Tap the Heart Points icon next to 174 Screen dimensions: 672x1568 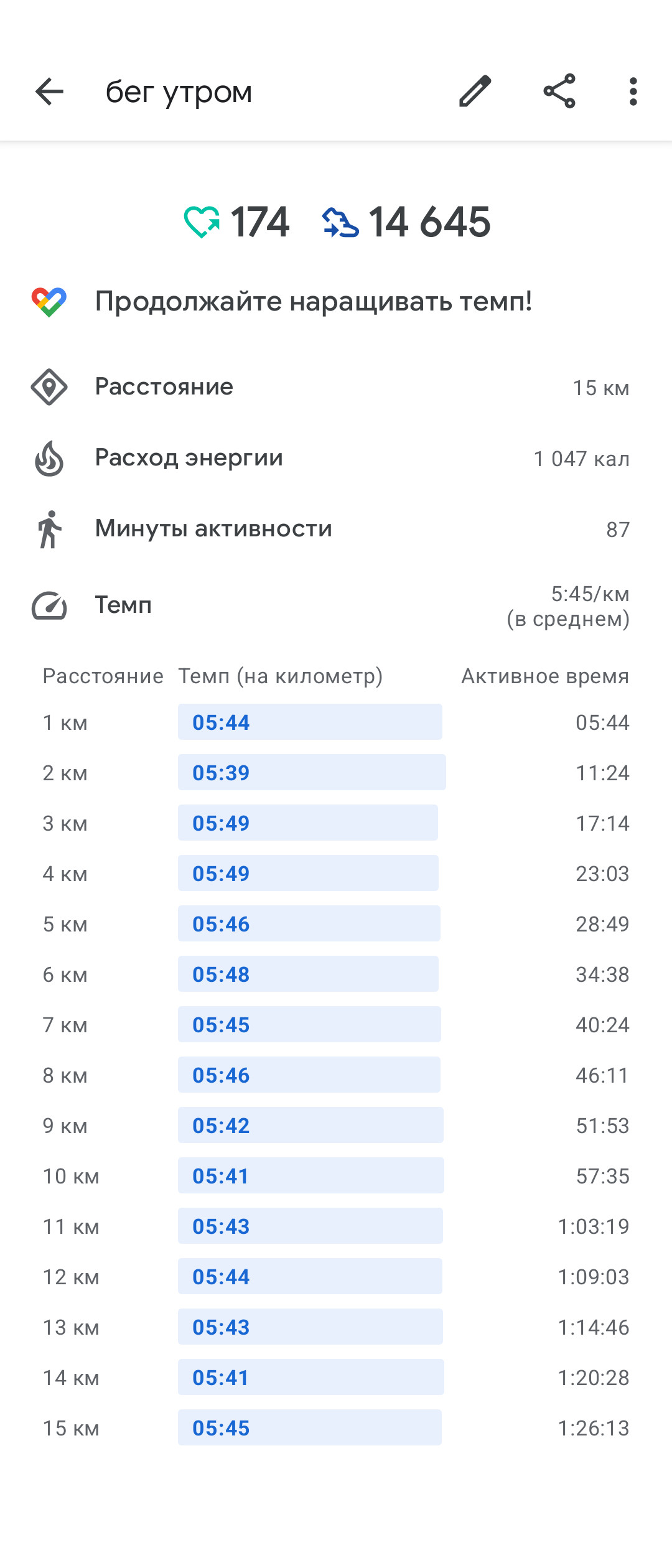coord(202,222)
